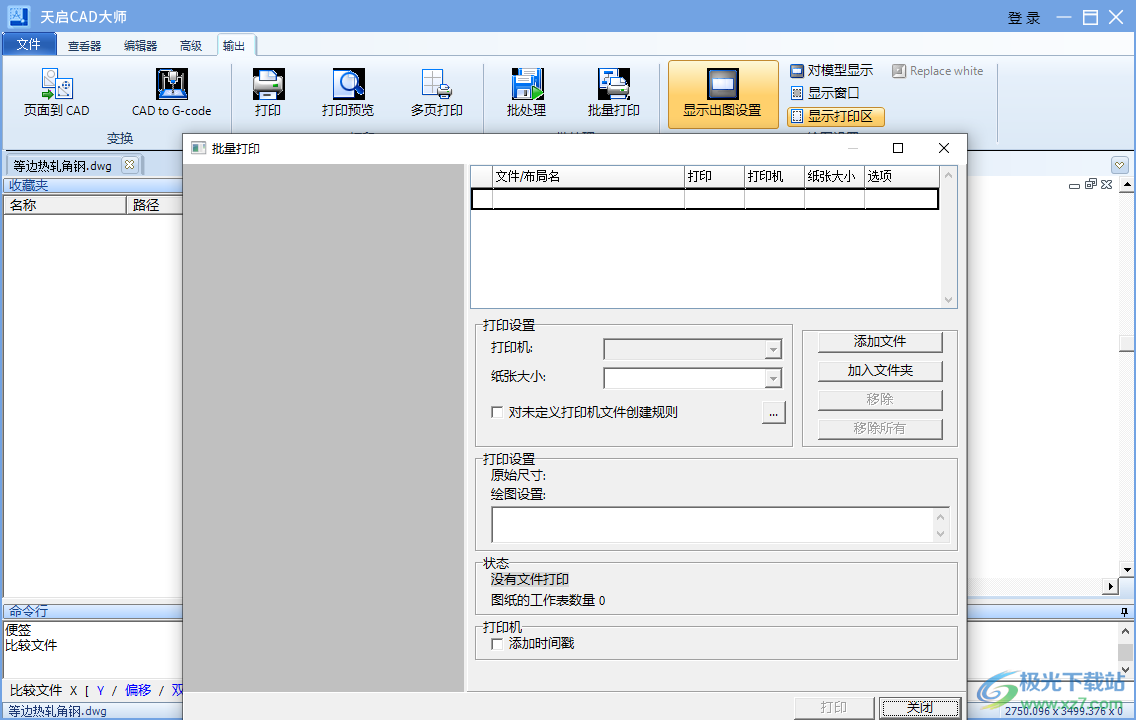Close the 等边热轧角钢.dwg document tab
1136x720 pixels.
click(129, 164)
